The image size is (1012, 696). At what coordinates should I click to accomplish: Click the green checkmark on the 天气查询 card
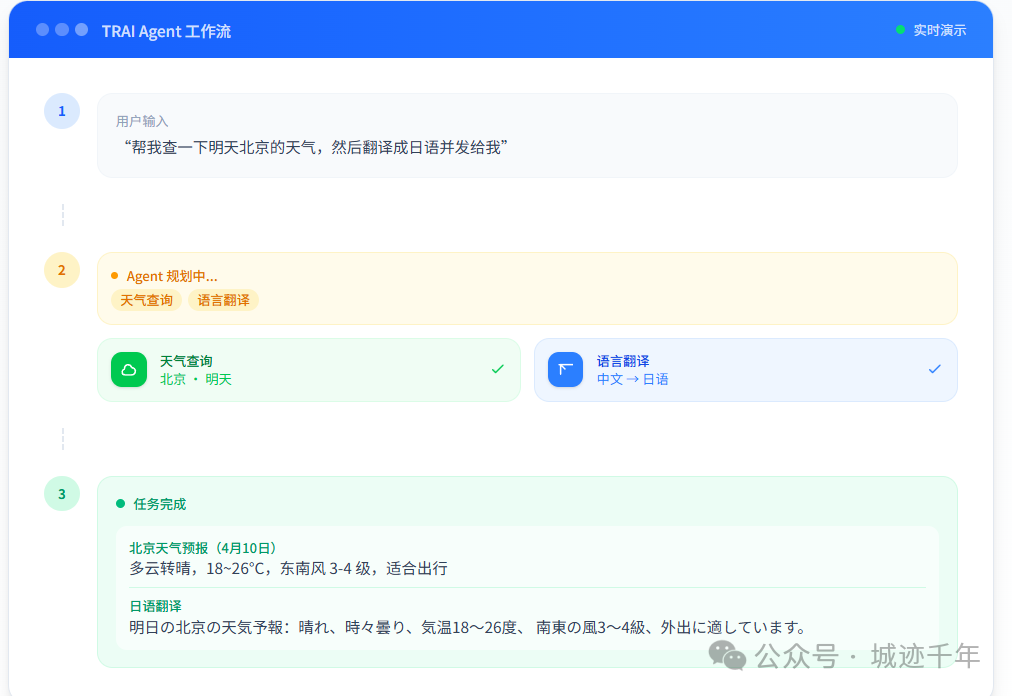click(498, 369)
